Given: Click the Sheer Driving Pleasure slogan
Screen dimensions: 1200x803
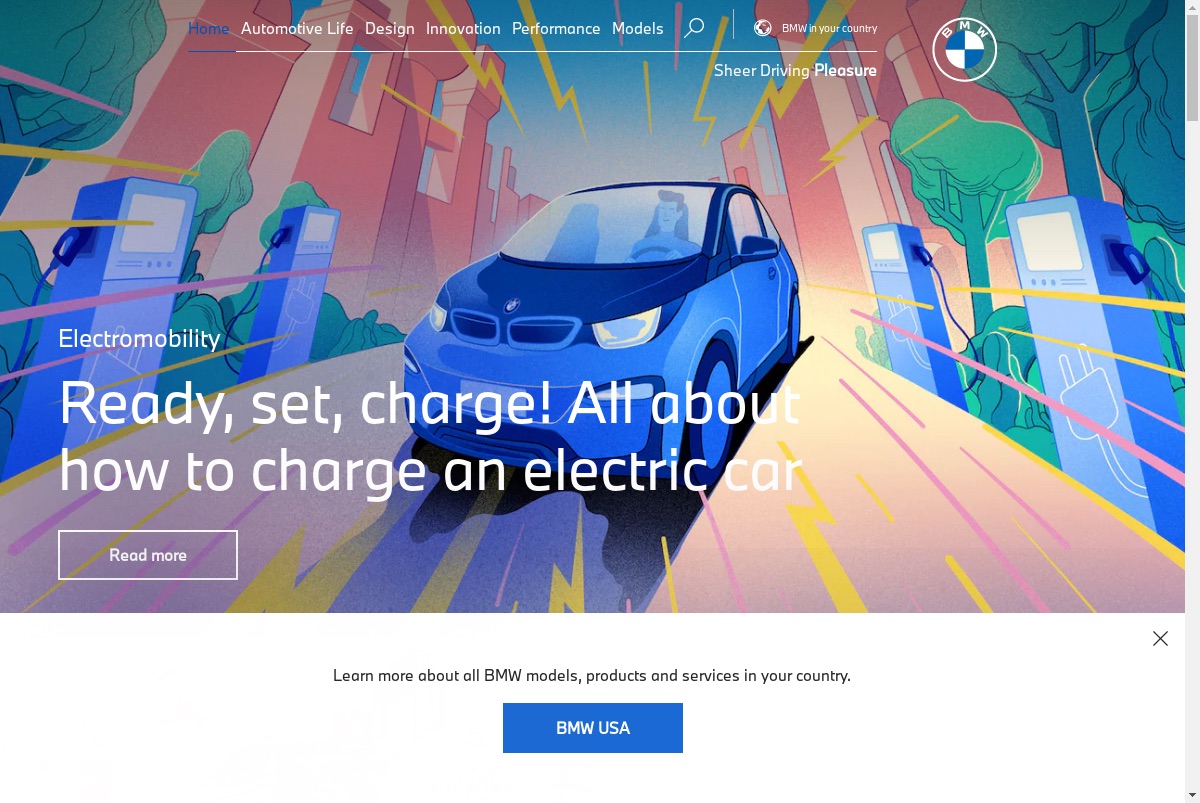Looking at the screenshot, I should tap(795, 70).
